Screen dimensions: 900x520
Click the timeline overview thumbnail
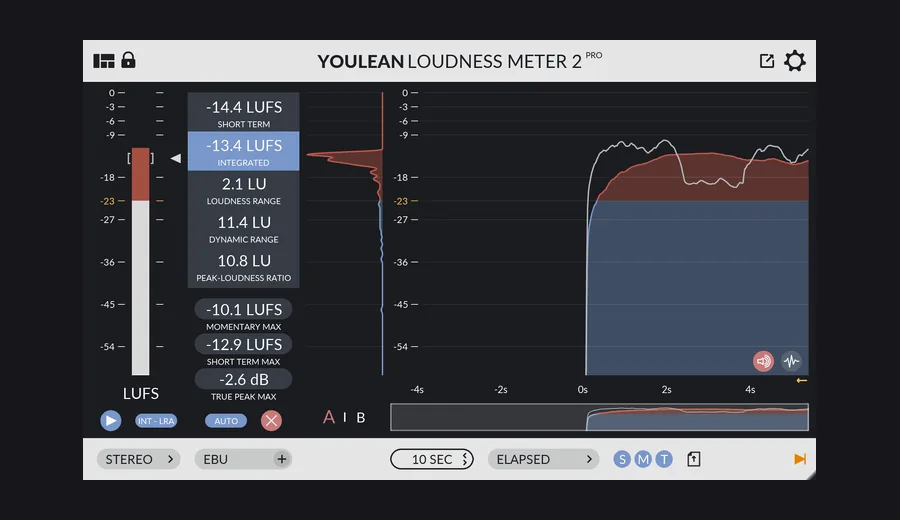599,417
